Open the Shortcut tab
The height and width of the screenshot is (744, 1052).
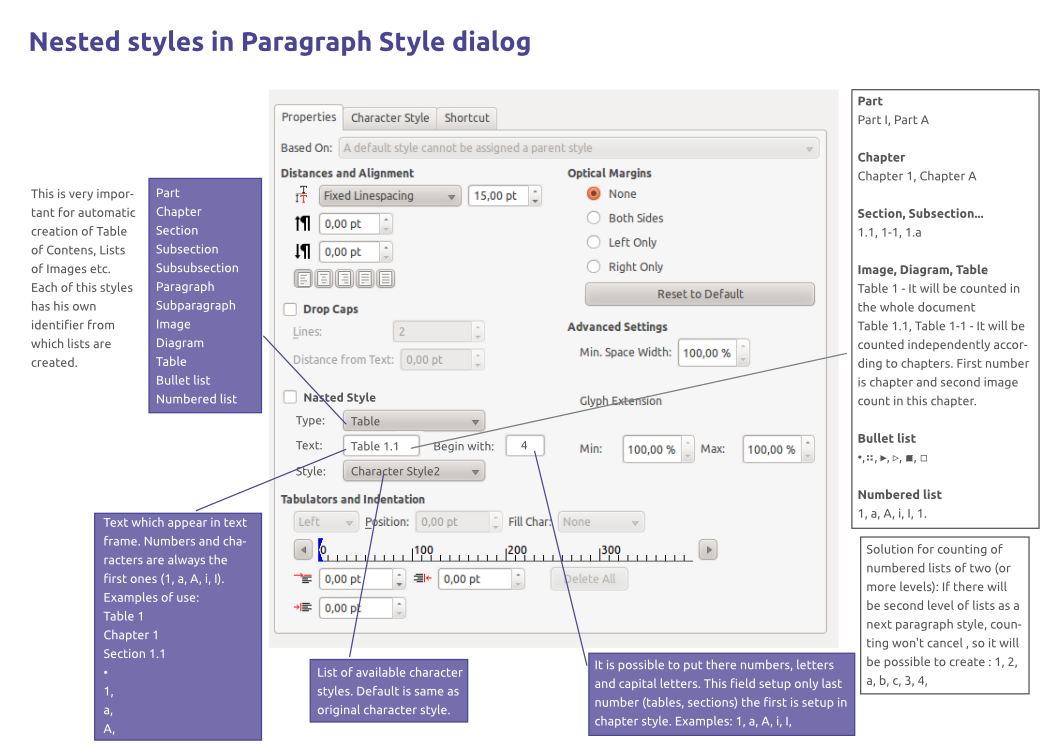(467, 118)
